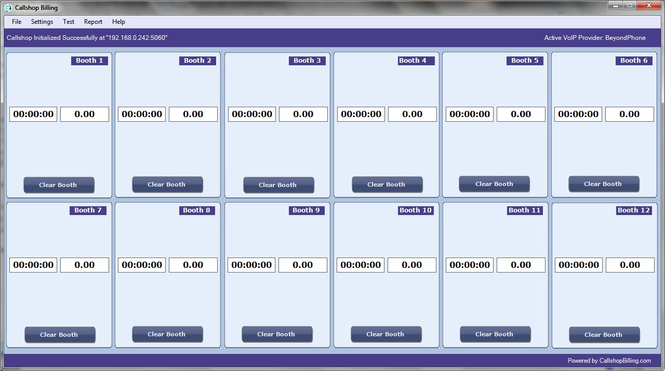Image resolution: width=665 pixels, height=371 pixels.
Task: Click Booth 5 cost amount field
Action: pos(521,114)
